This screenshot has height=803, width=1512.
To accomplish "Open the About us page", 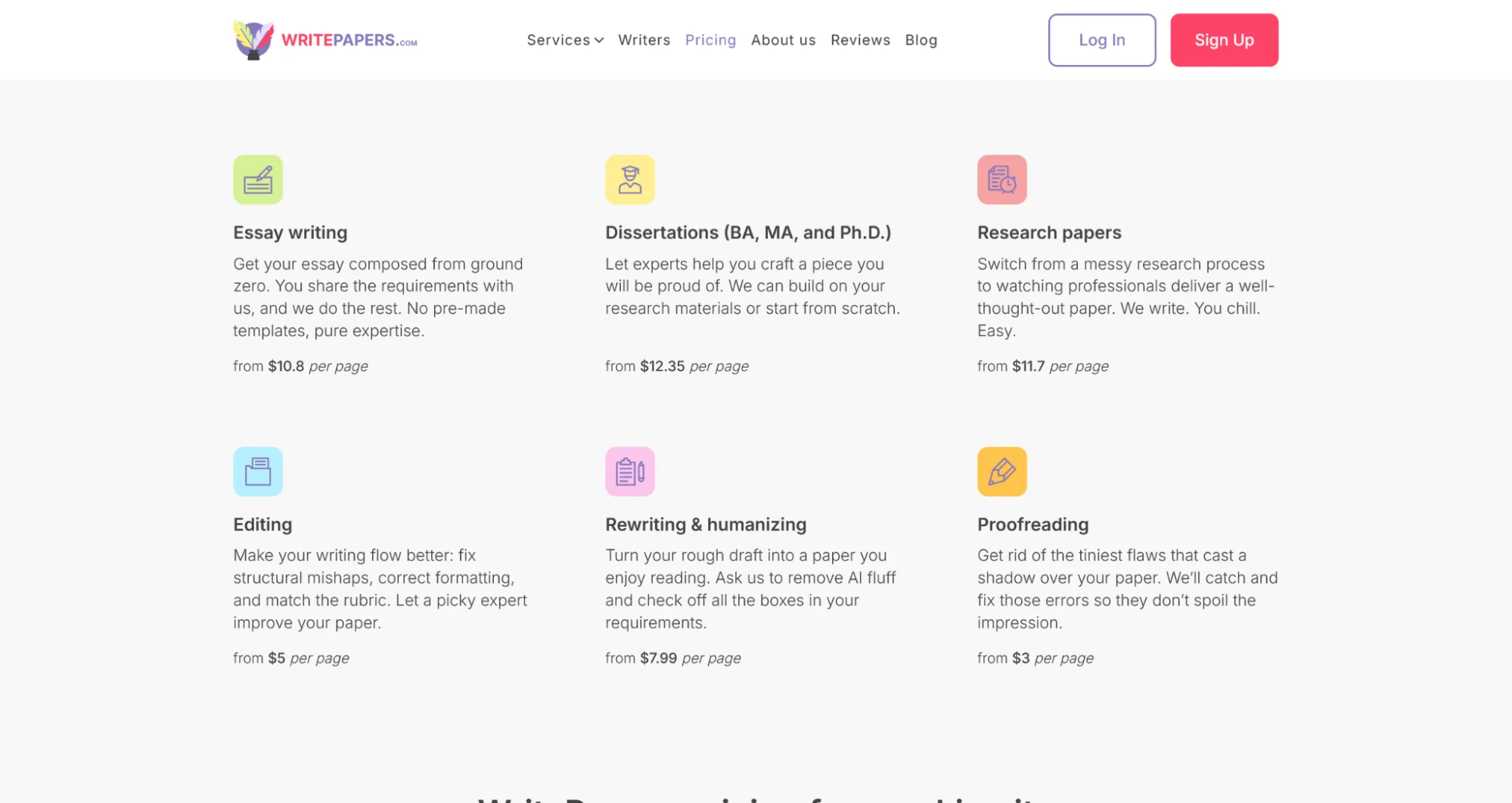I will coord(783,40).
